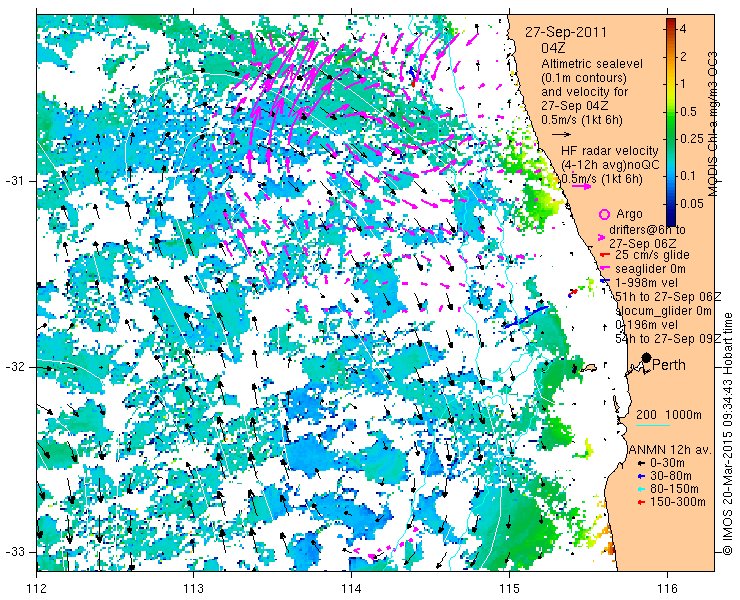This screenshot has height=600, width=740.
Task: Click the colorbar tick label 0.05
Action: point(691,203)
